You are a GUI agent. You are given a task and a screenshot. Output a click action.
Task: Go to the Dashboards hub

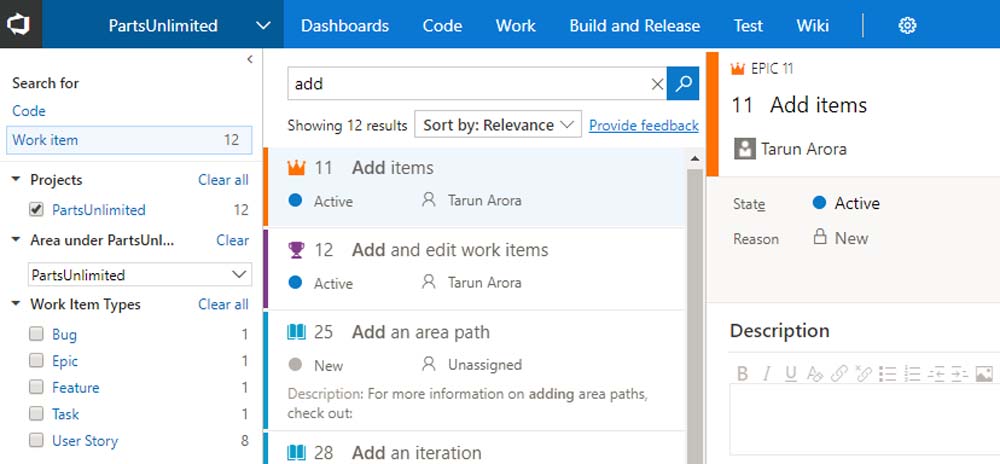[x=345, y=25]
